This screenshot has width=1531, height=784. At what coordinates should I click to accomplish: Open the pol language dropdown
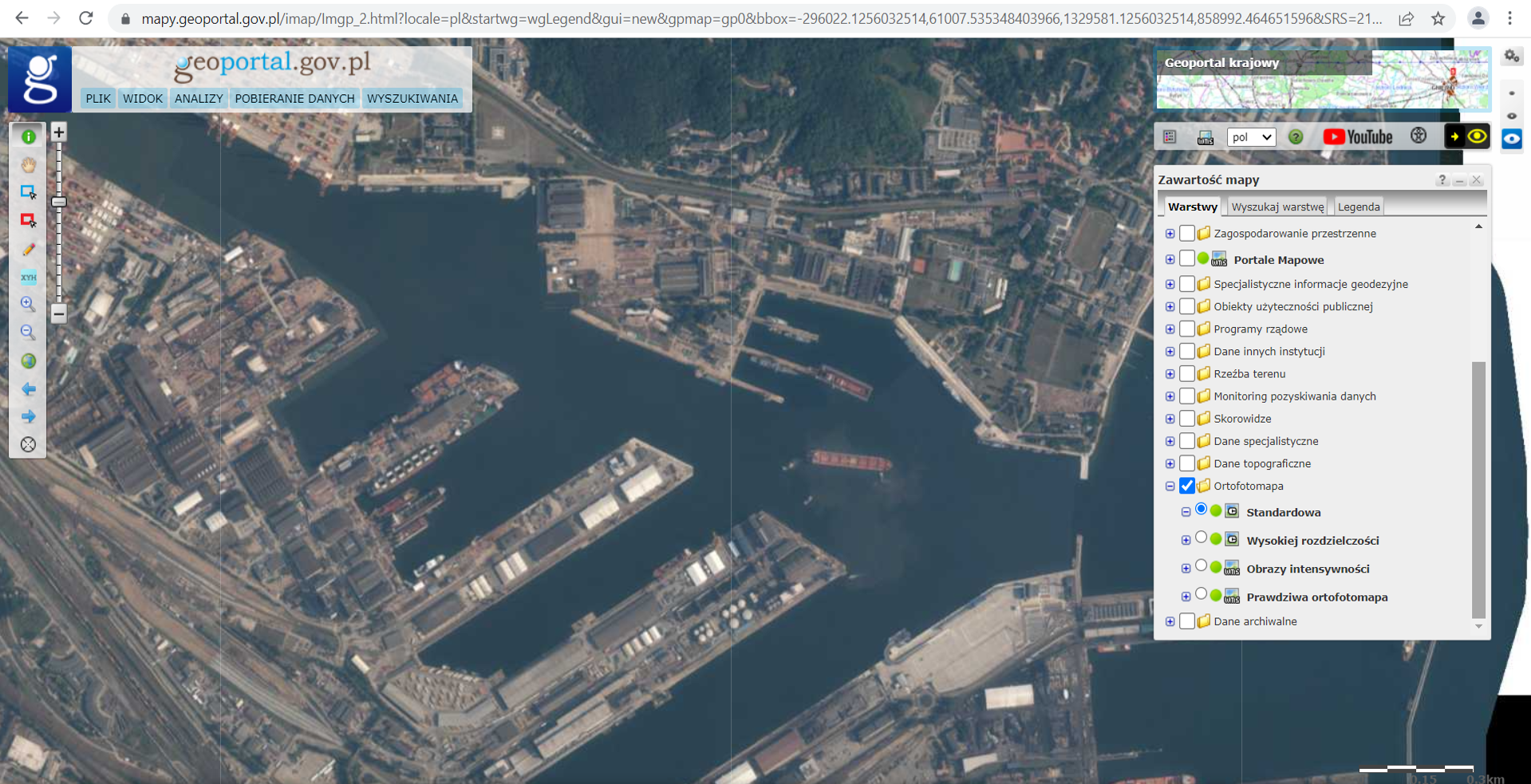point(1250,137)
